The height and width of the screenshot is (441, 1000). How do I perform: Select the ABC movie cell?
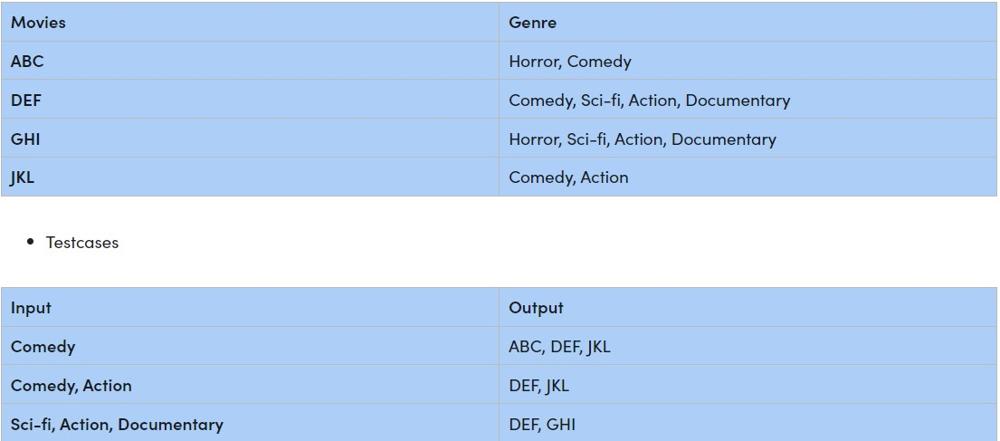(x=250, y=61)
